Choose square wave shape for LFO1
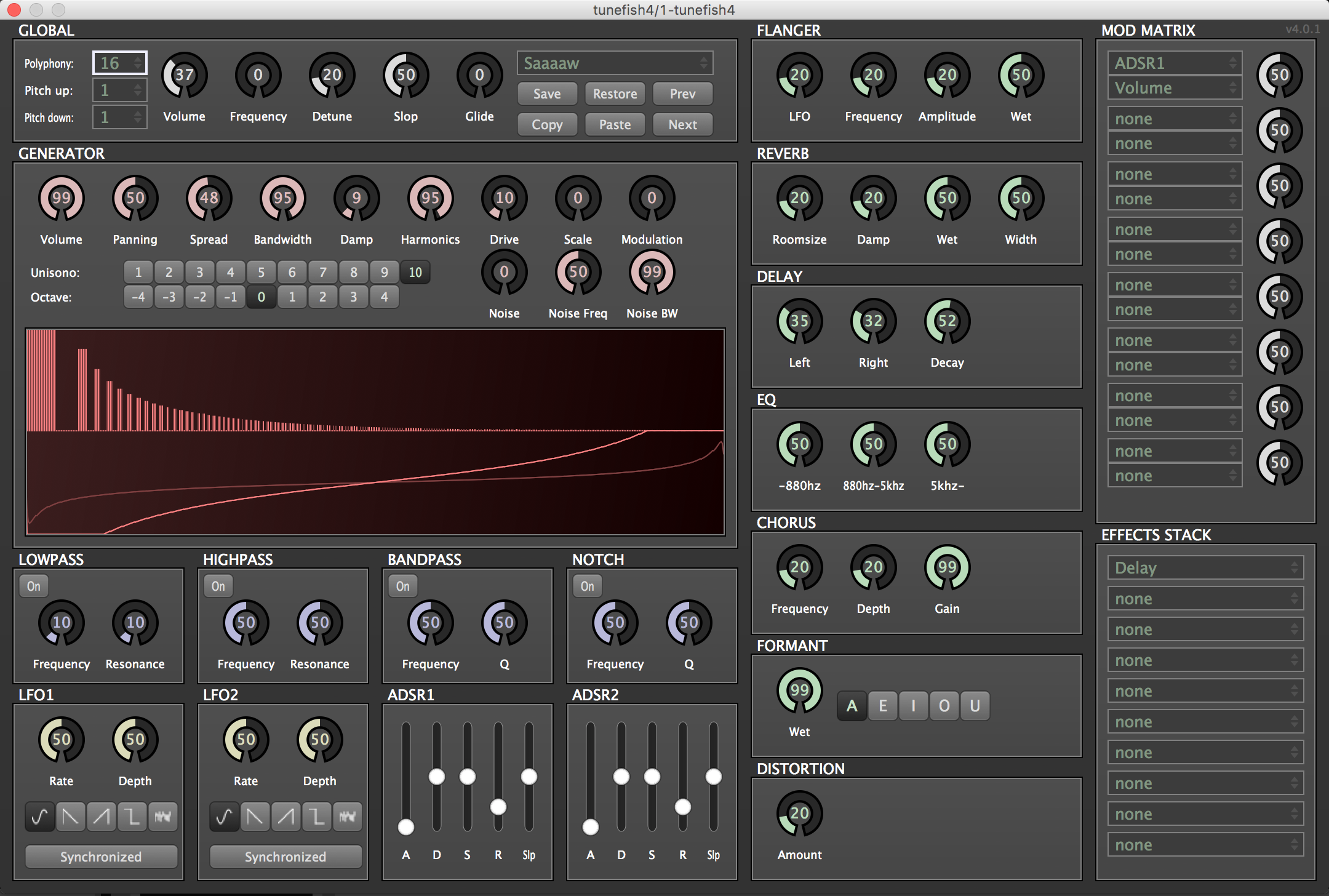The width and height of the screenshot is (1329, 896). click(132, 817)
